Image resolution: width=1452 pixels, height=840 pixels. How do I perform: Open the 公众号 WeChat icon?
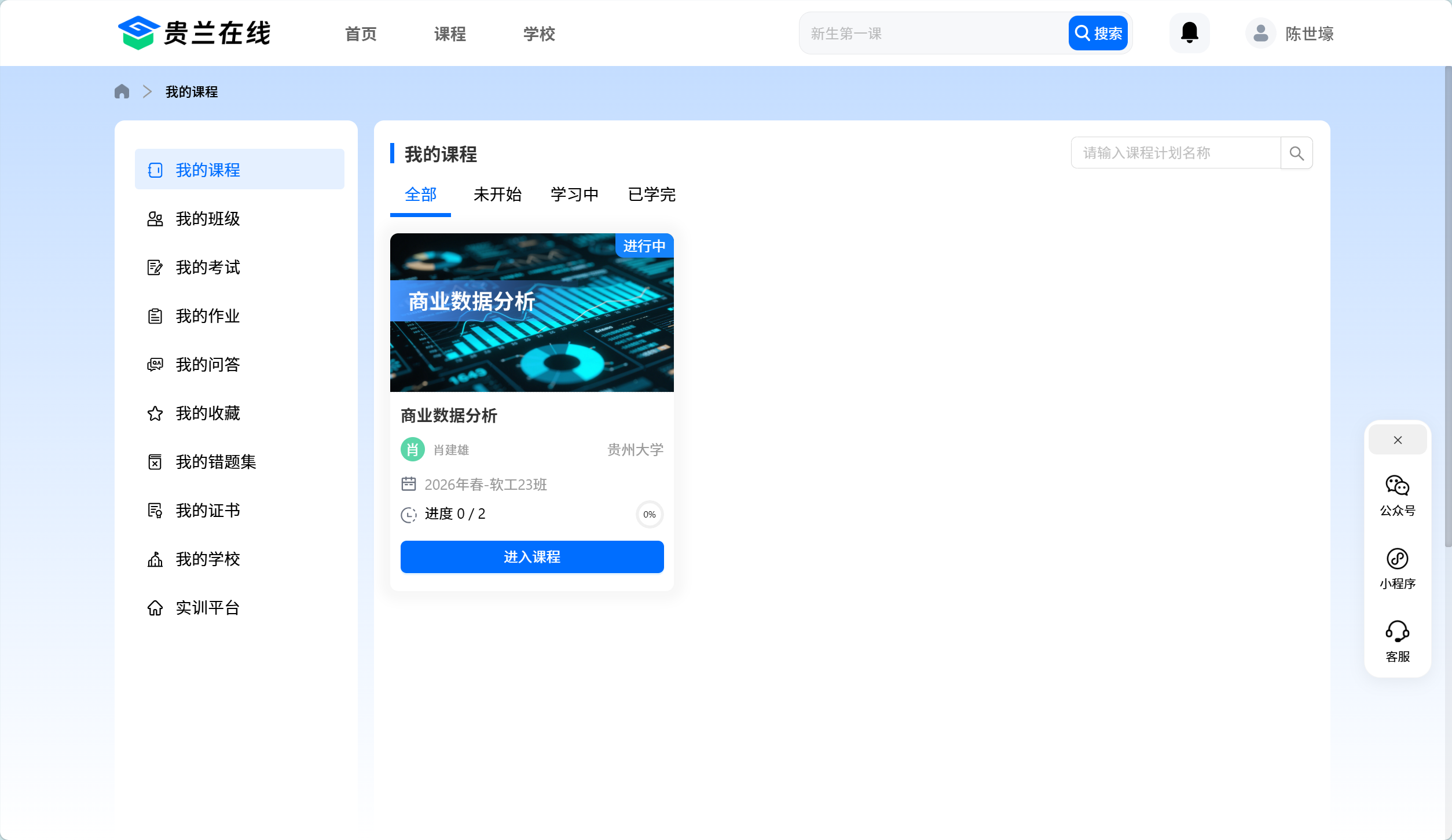click(1397, 485)
